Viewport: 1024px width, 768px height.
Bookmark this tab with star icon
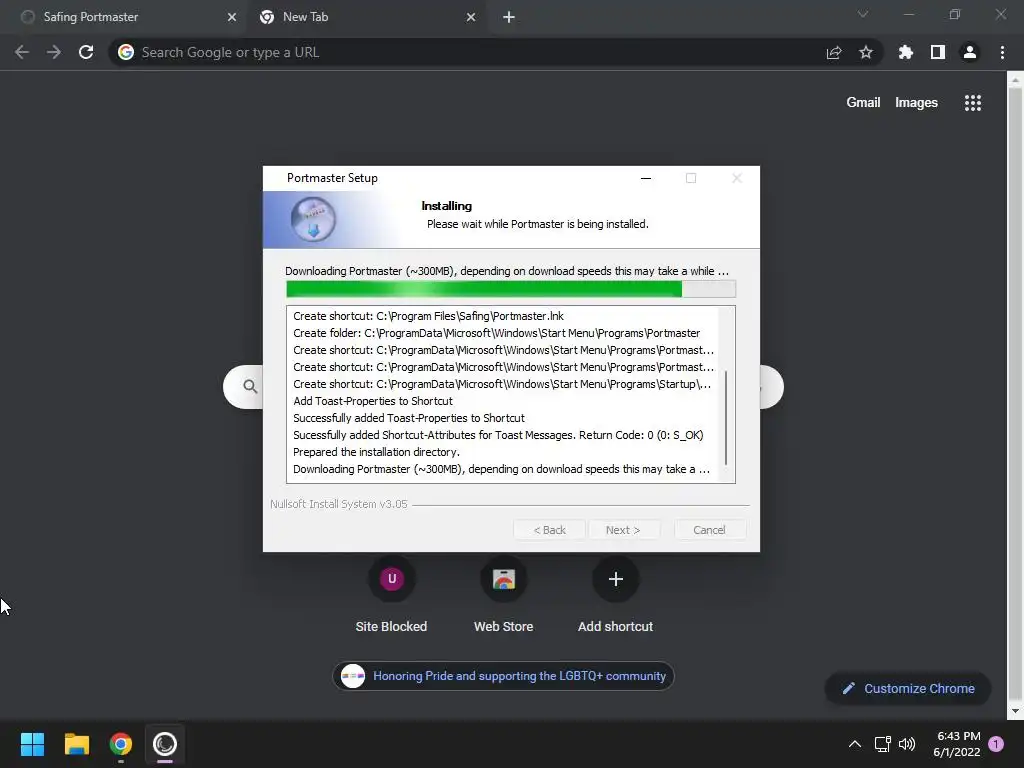point(866,52)
